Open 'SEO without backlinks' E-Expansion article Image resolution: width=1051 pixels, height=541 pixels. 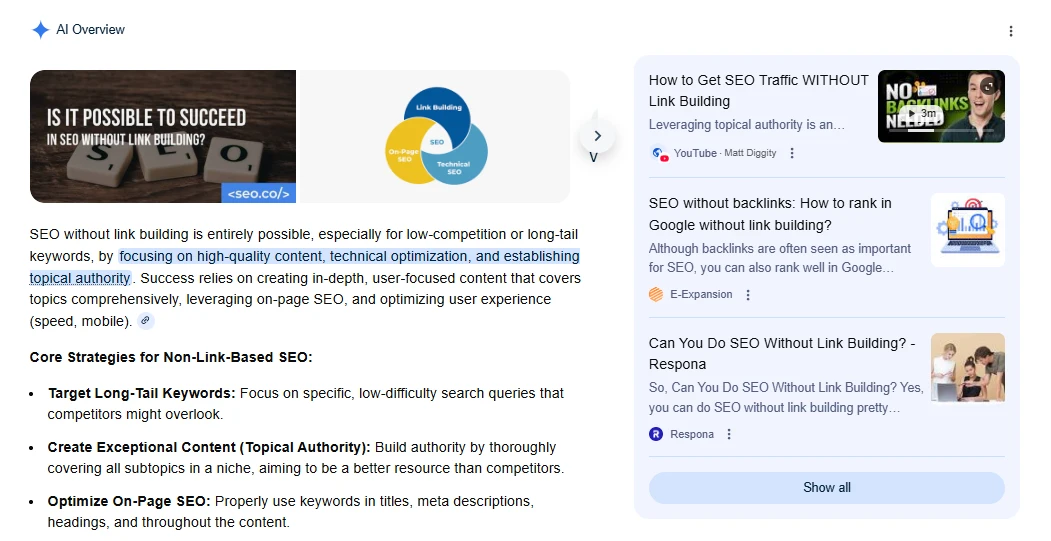pos(769,214)
